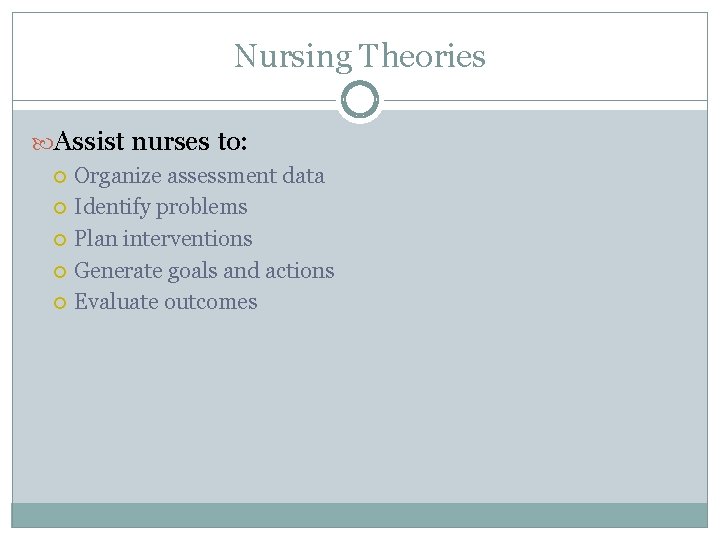The width and height of the screenshot is (720, 540).
Task: Select the circle ornament below the title
Action: 360,100
